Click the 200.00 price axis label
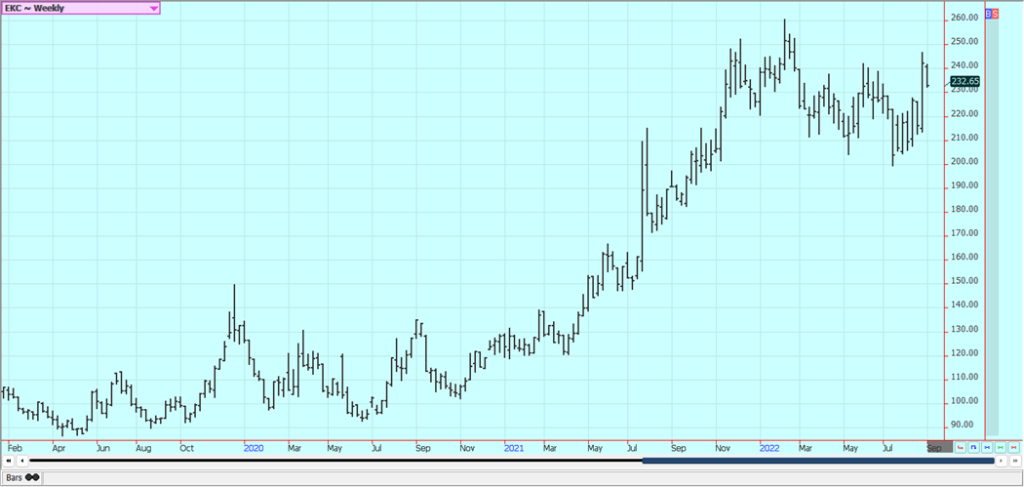 964,161
